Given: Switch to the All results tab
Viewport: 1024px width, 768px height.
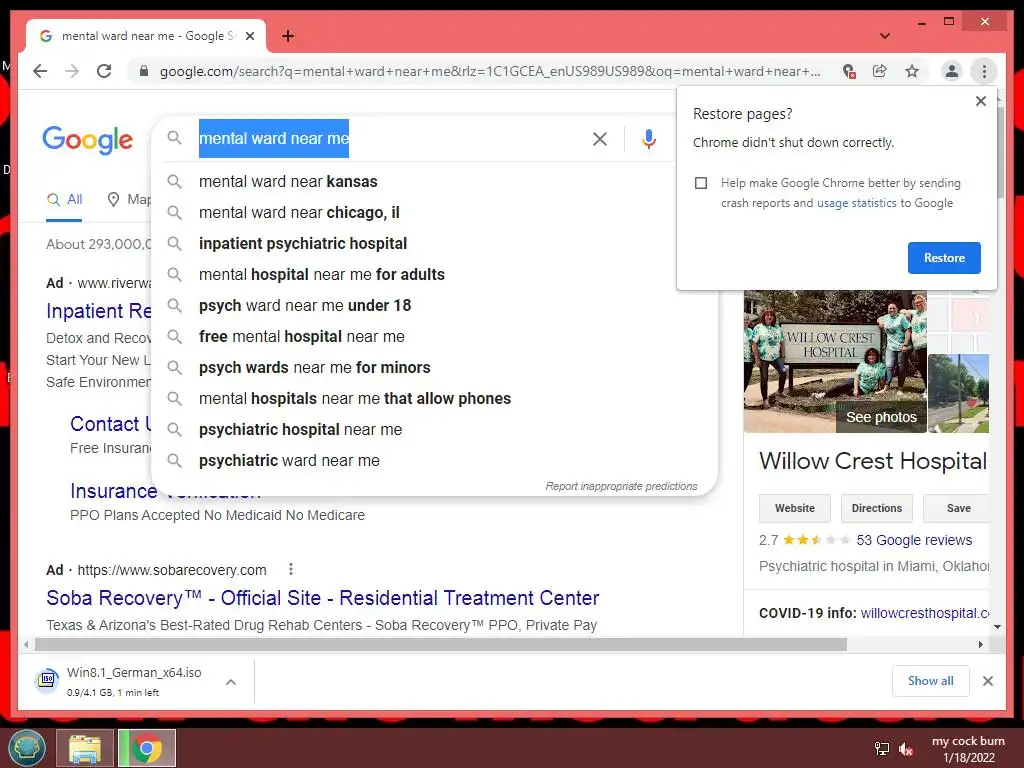Looking at the screenshot, I should (64, 200).
